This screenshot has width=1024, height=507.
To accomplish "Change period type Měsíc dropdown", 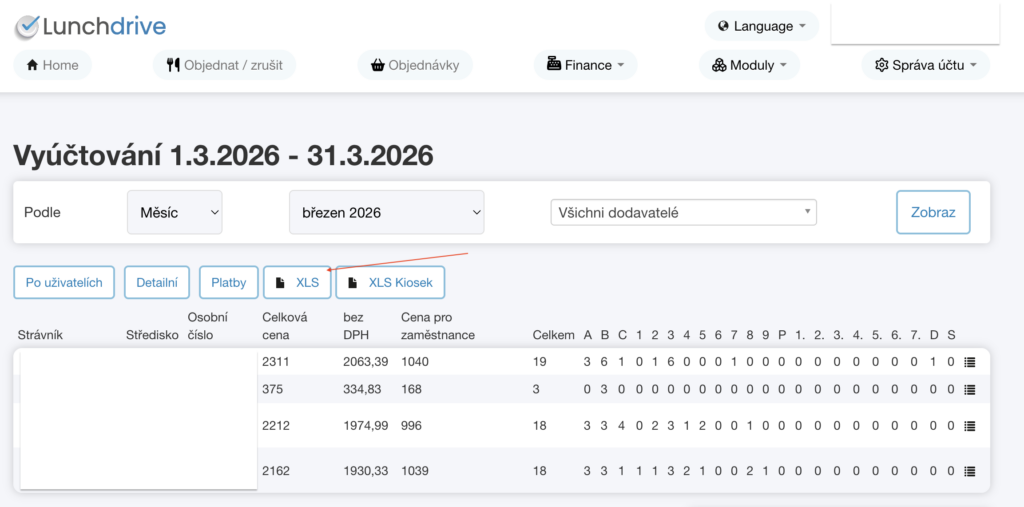I will pos(174,212).
